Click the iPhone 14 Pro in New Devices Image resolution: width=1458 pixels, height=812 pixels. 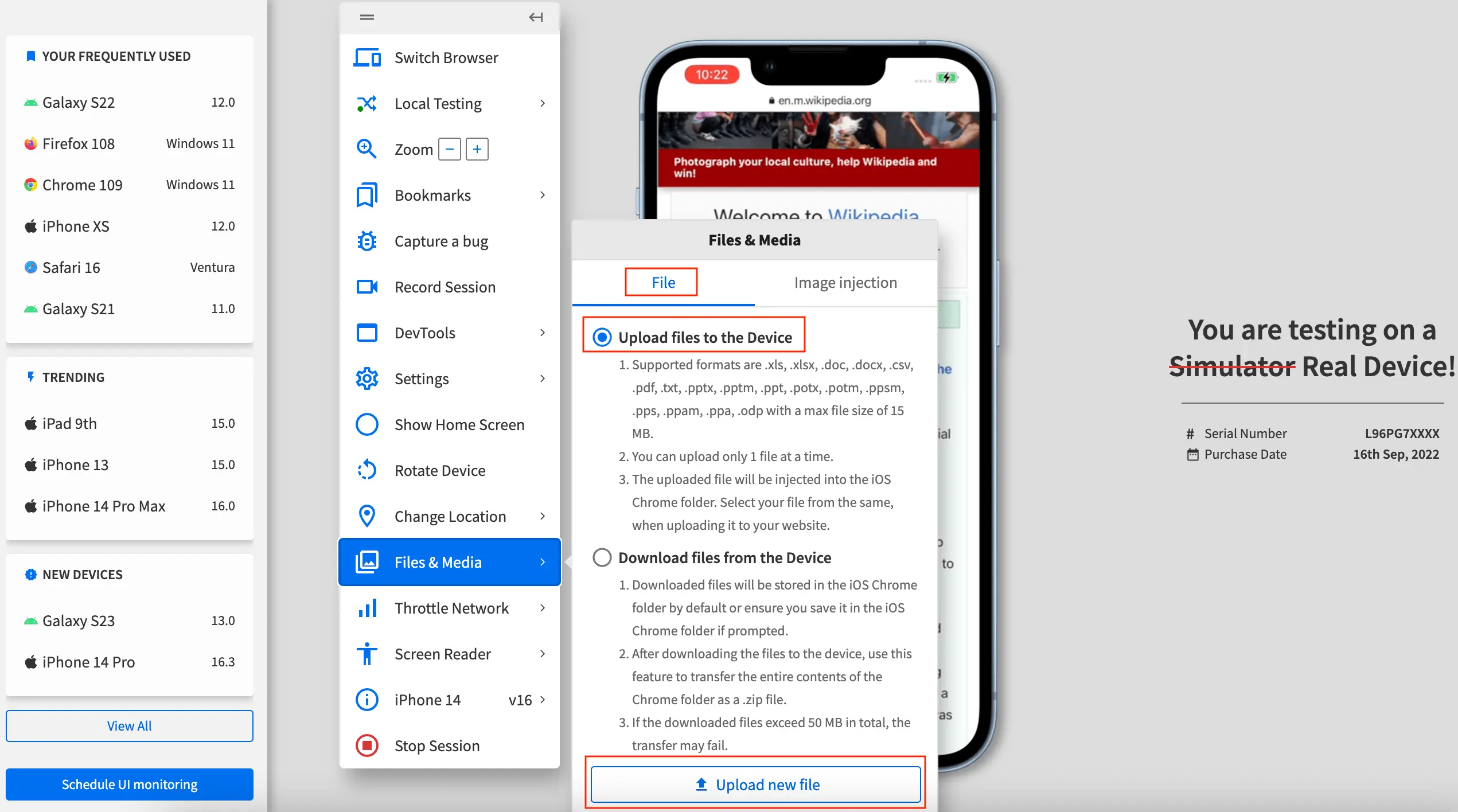89,661
